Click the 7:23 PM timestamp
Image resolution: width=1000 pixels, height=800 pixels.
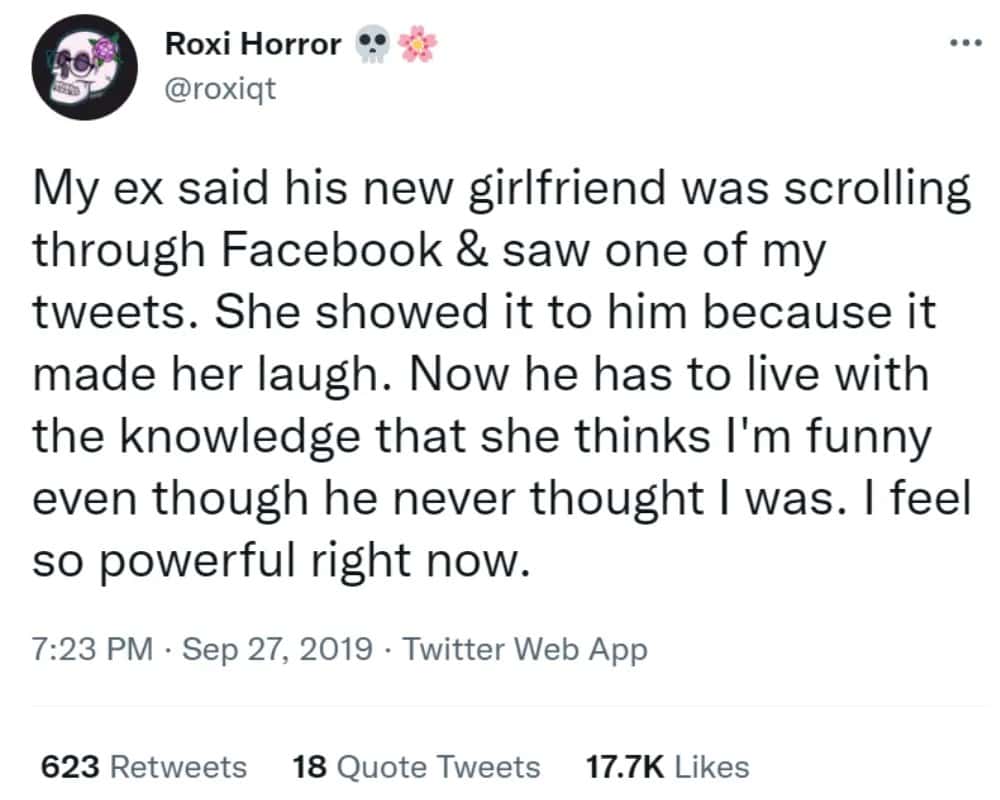(93, 650)
